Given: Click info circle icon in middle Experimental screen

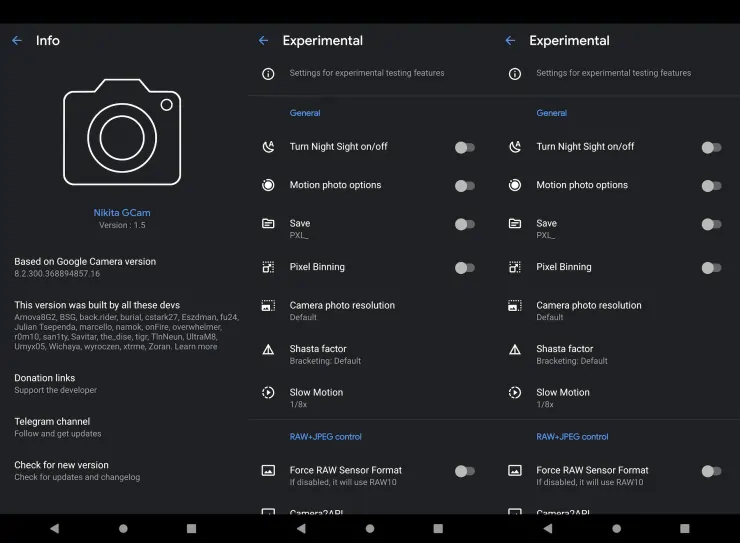Looking at the screenshot, I should [x=268, y=74].
